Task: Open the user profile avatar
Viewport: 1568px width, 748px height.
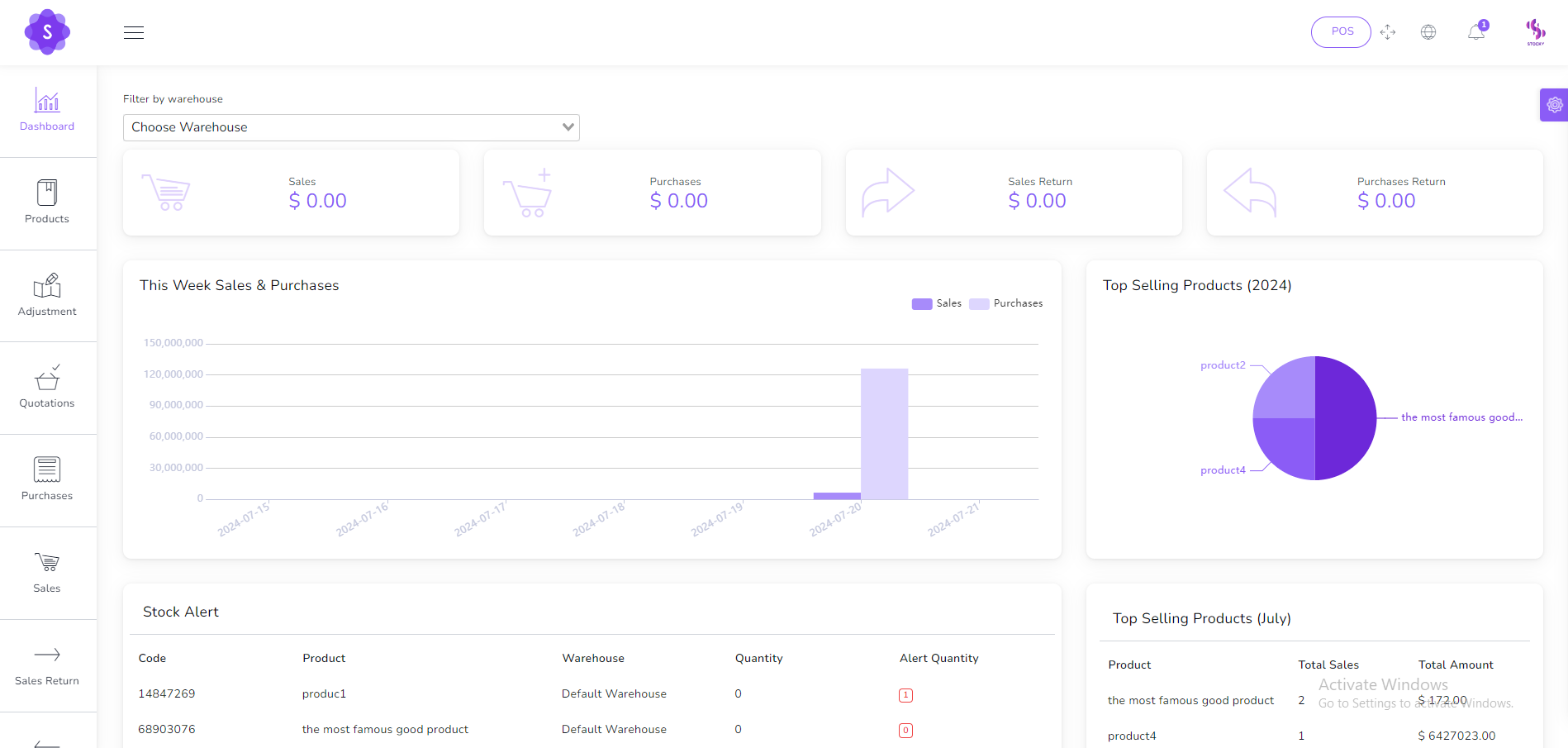Action: [x=1535, y=32]
